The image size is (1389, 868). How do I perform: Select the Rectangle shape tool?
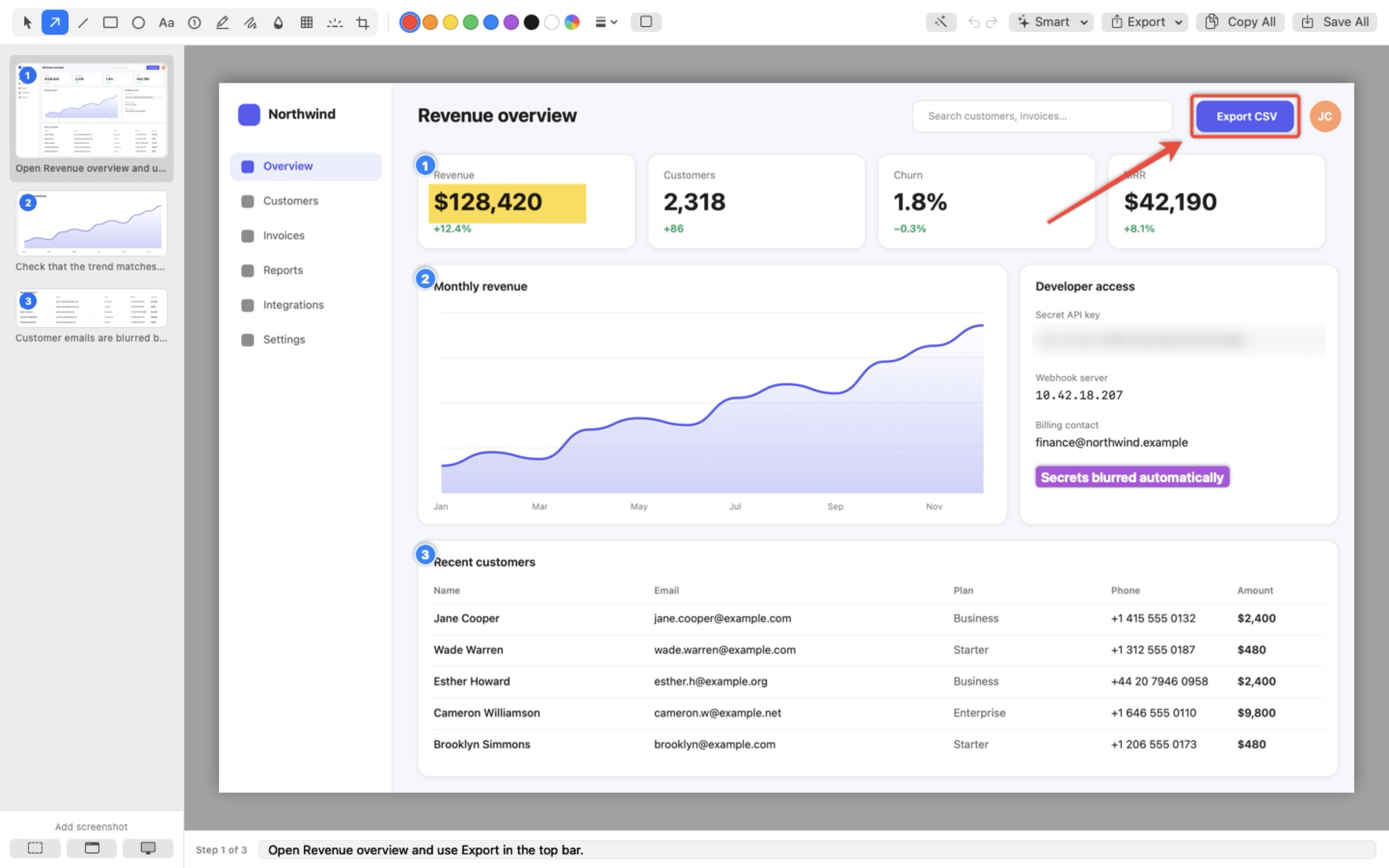[x=110, y=22]
